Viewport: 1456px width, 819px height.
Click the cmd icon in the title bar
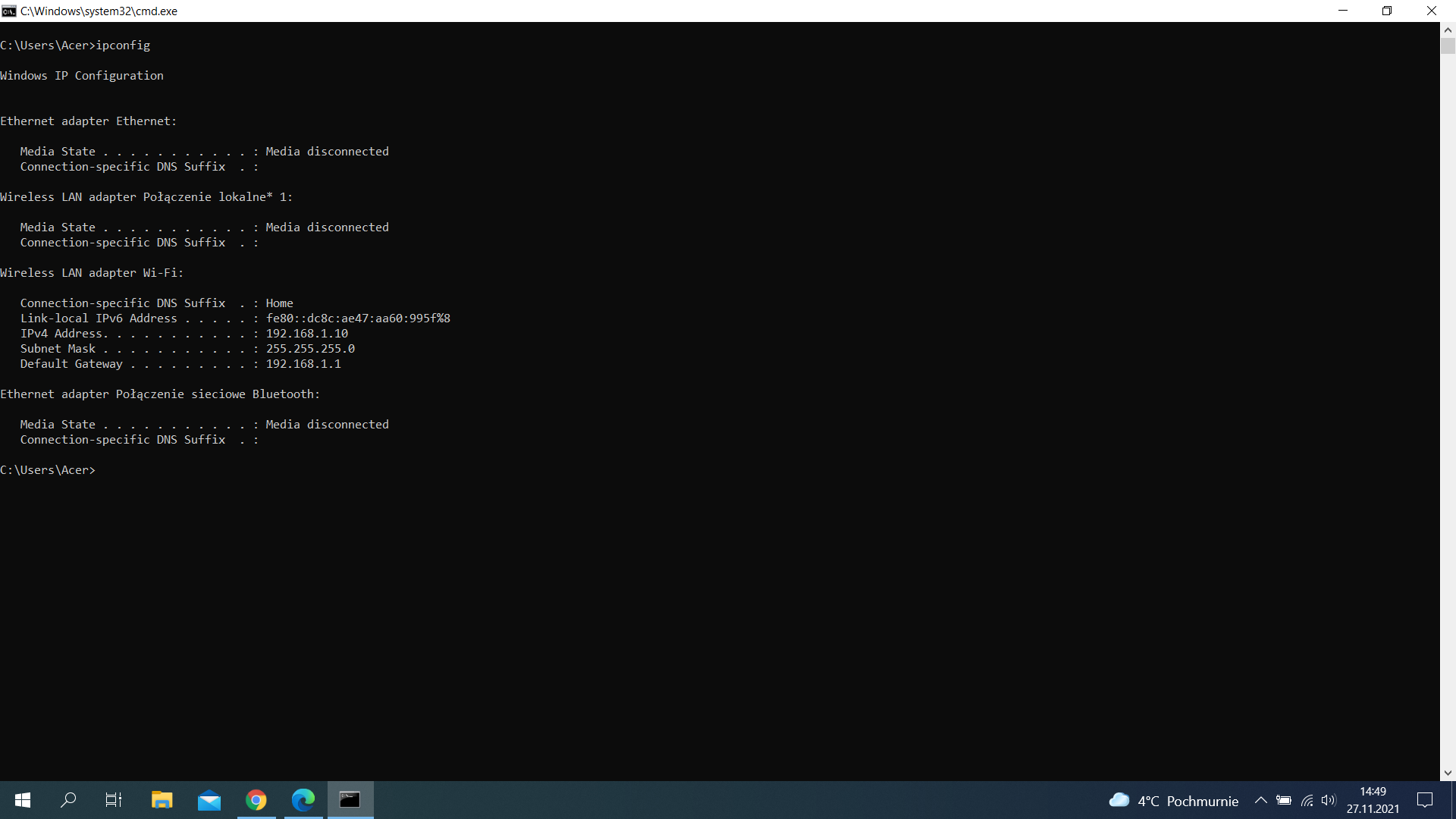(8, 11)
